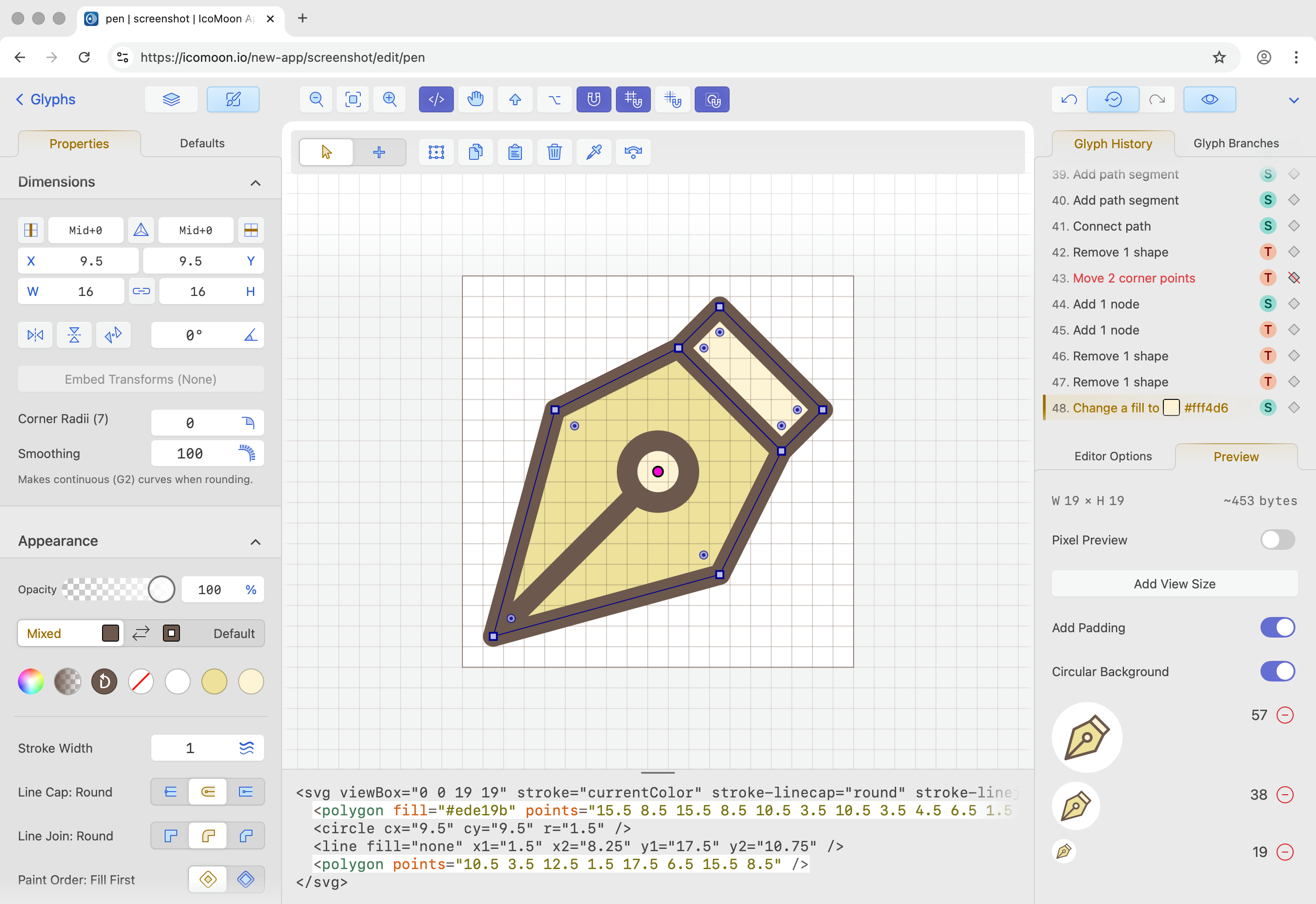
Task: Undo the last edit
Action: point(1068,99)
